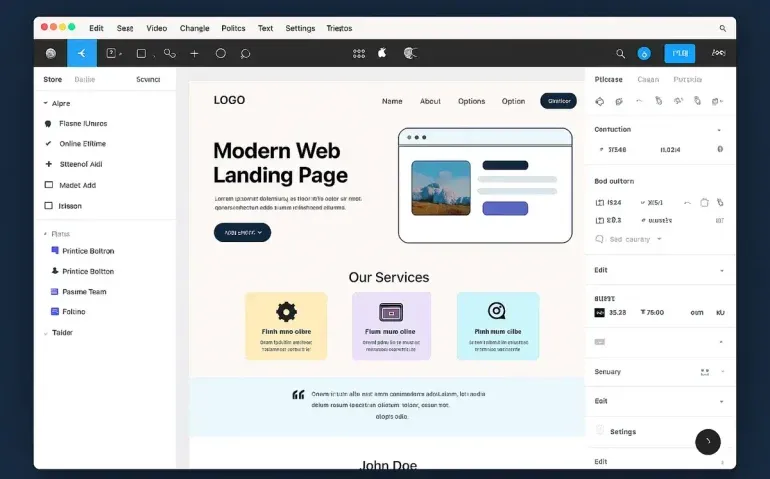Open the grid components icon
Screen dimensions: 770x479
[359, 54]
